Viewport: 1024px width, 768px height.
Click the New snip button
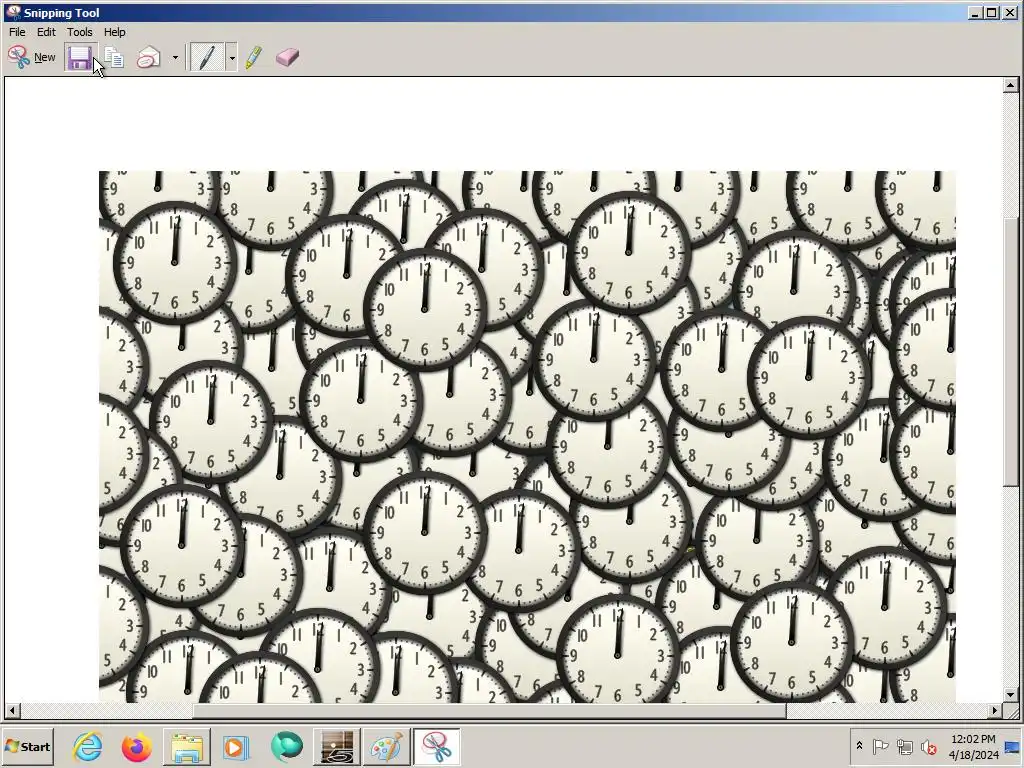tap(31, 57)
